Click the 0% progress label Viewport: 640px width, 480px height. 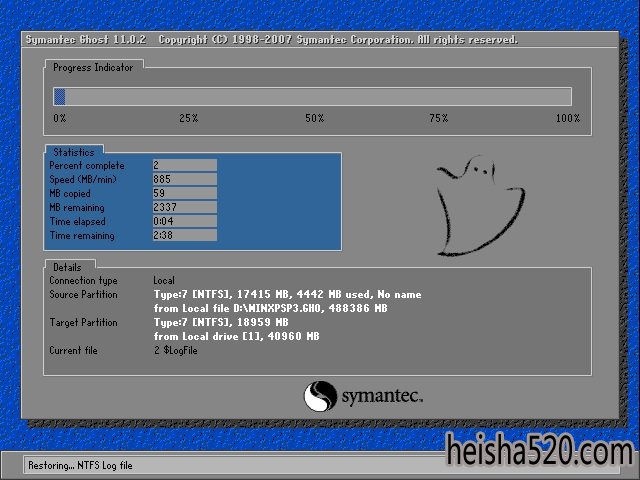(60, 118)
